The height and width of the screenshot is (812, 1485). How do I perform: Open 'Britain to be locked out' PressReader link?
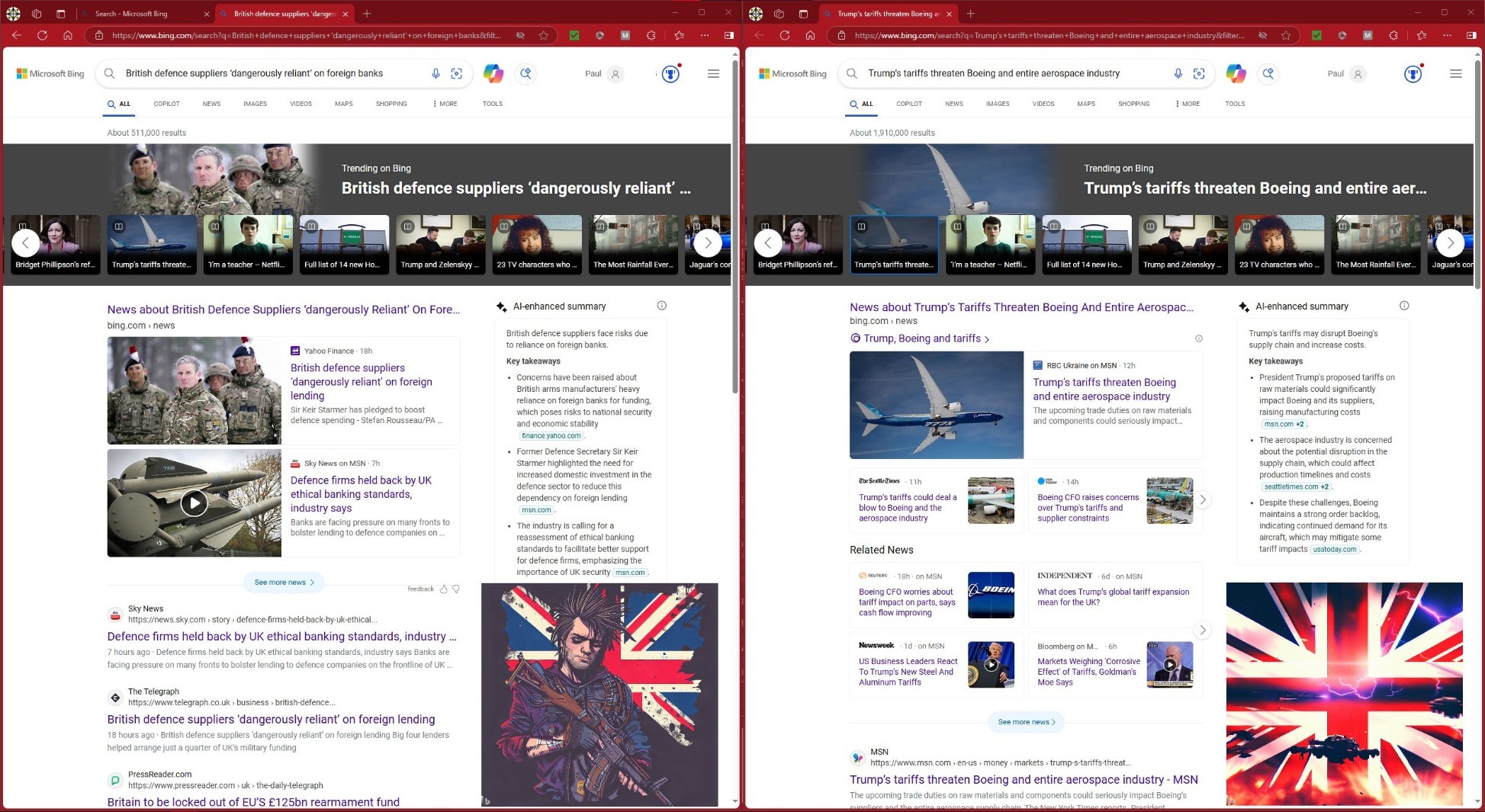[x=253, y=802]
